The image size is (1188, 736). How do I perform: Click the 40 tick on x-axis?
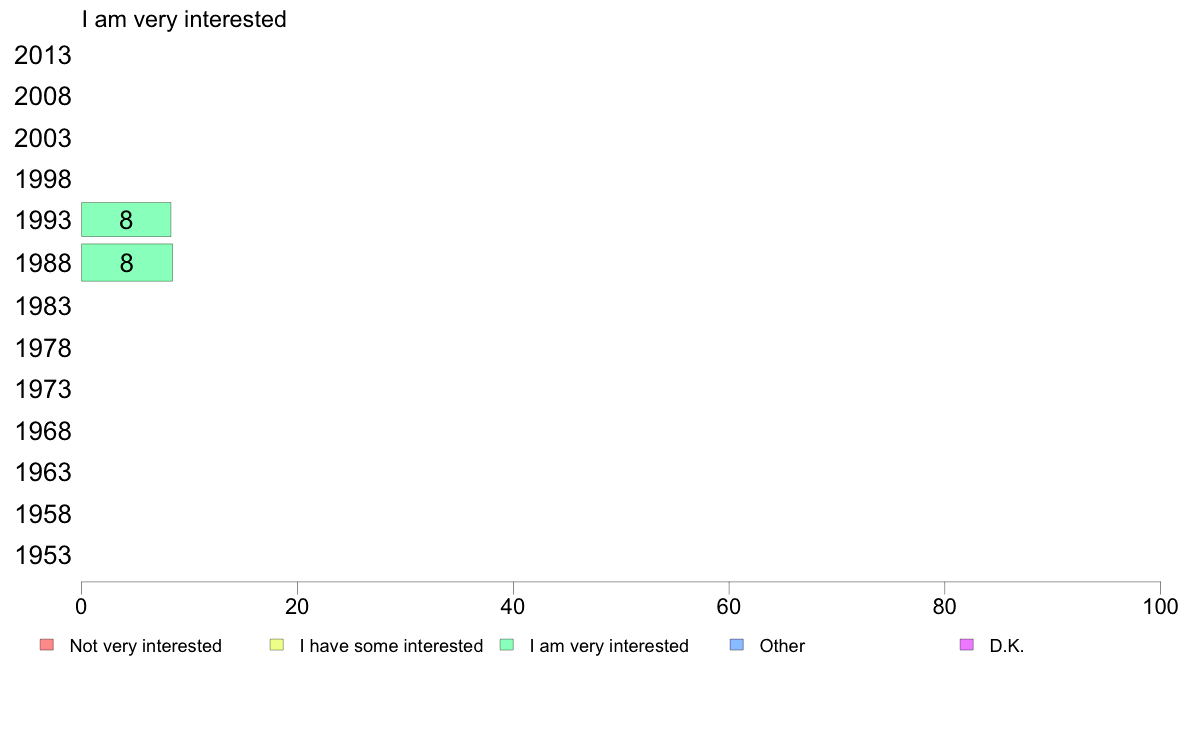tap(513, 606)
